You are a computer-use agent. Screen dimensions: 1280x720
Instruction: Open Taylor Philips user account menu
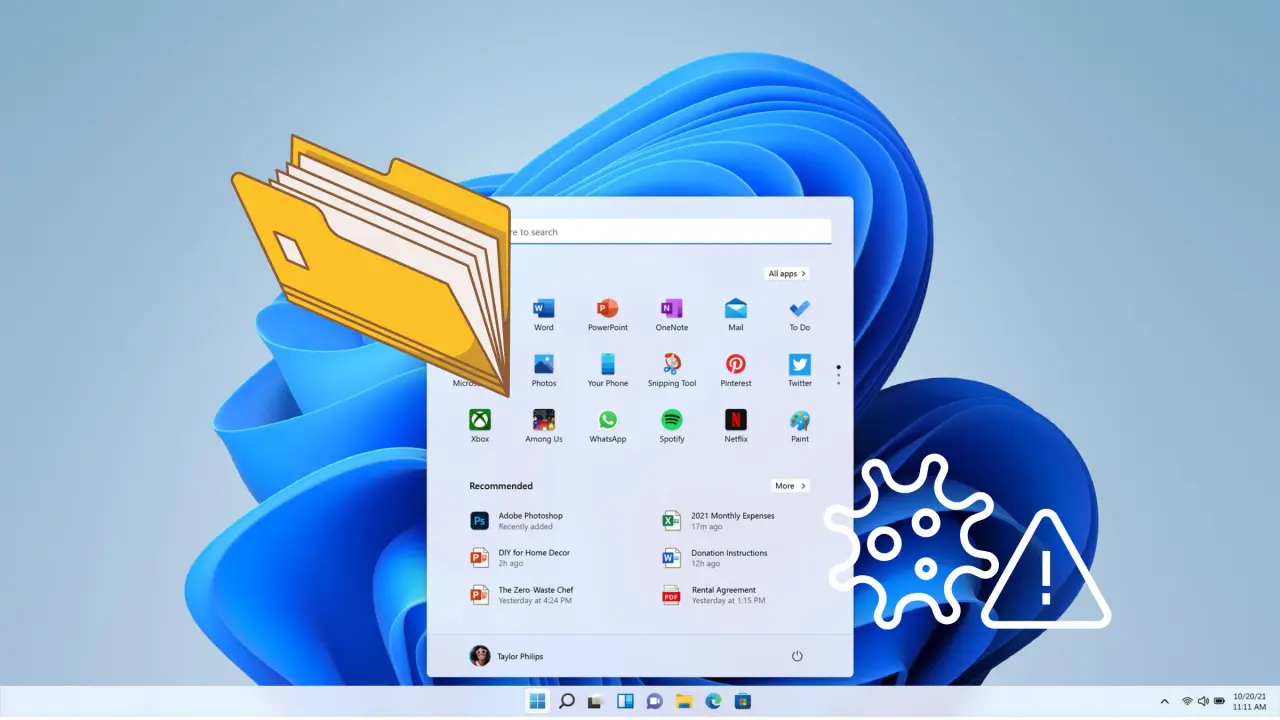506,656
